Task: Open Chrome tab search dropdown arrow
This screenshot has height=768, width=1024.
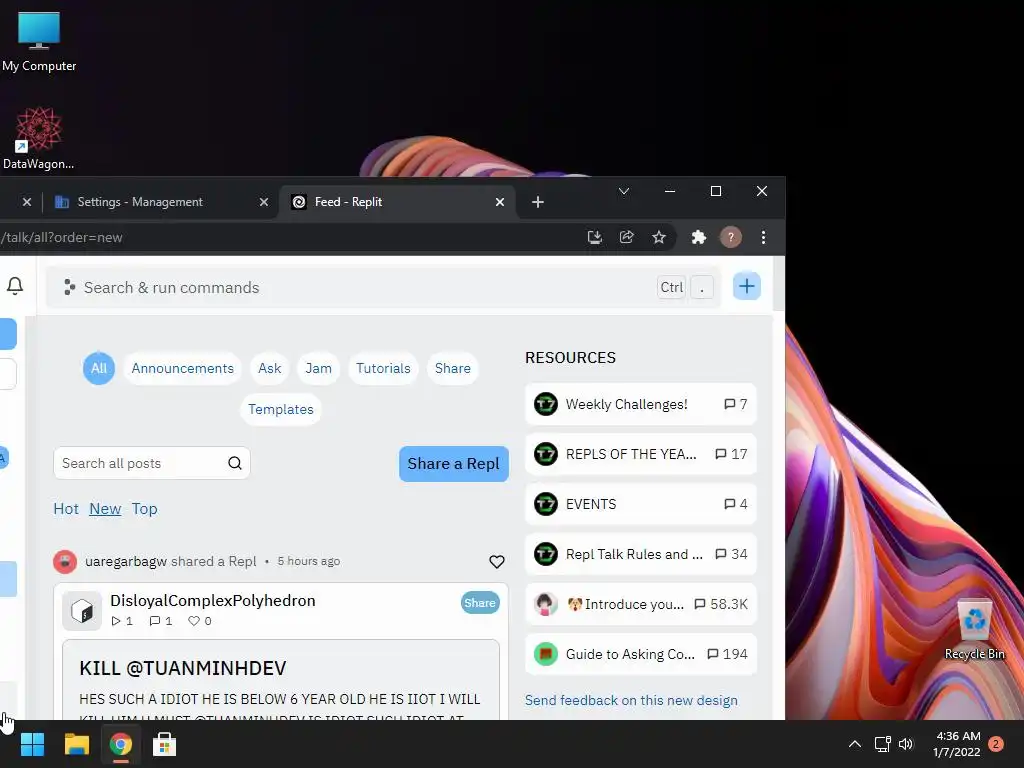Action: tap(624, 191)
